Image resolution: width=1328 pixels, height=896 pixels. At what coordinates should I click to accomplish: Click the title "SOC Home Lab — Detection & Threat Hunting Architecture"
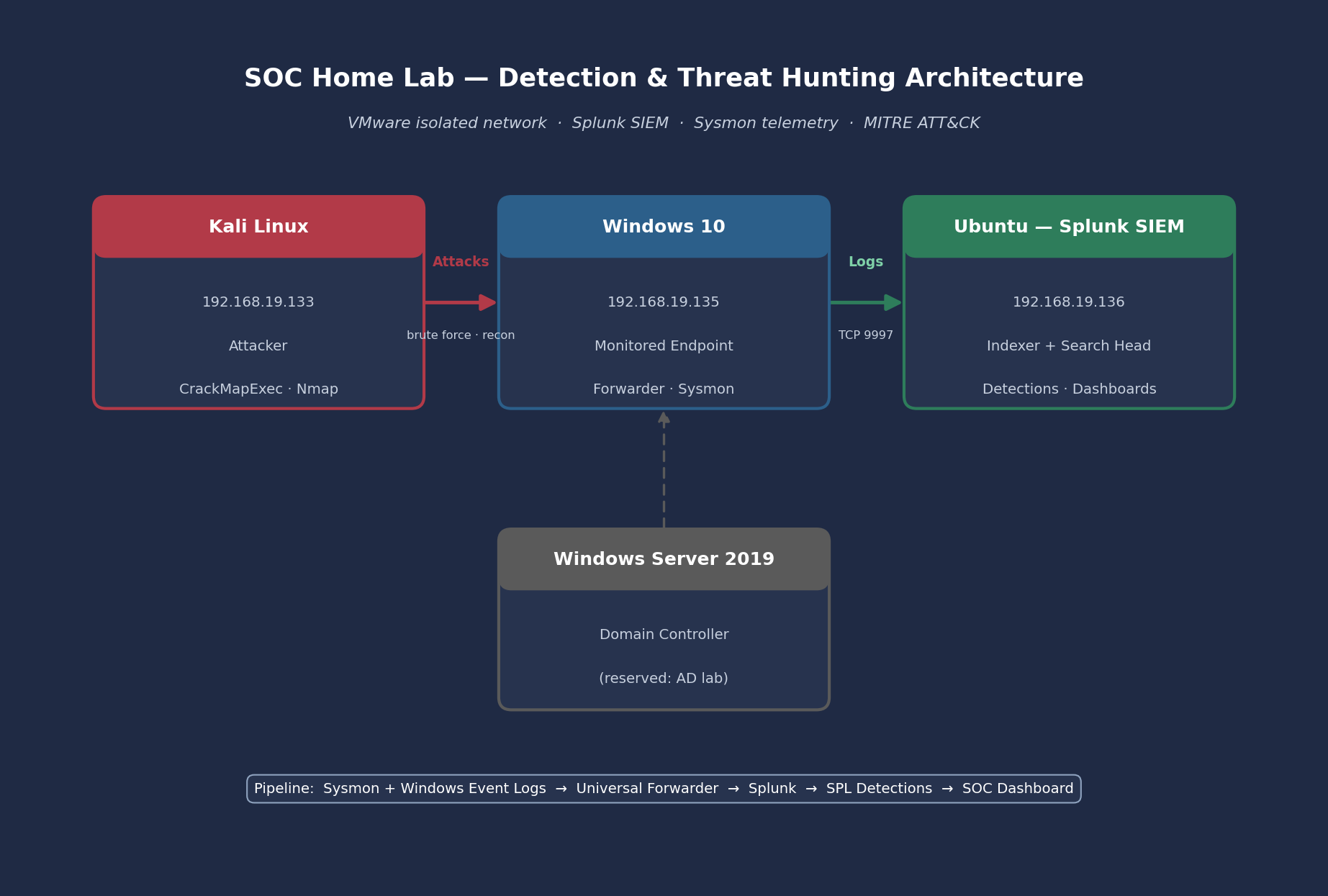tap(664, 78)
